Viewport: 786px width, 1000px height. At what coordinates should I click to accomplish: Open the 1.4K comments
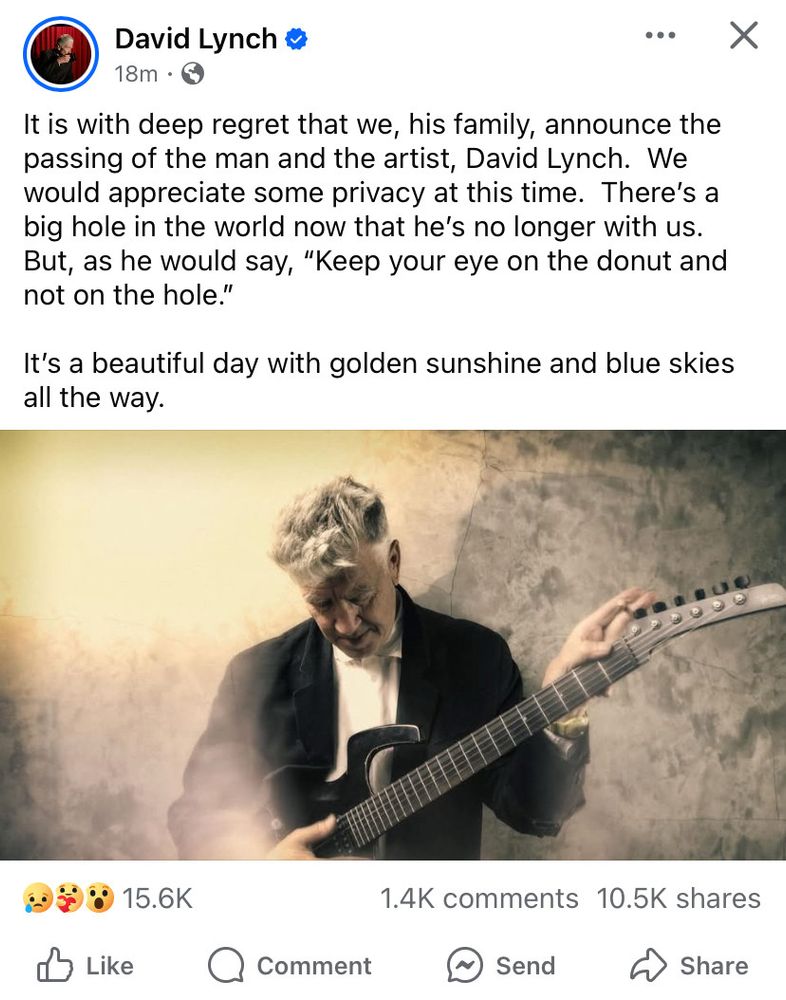[479, 899]
